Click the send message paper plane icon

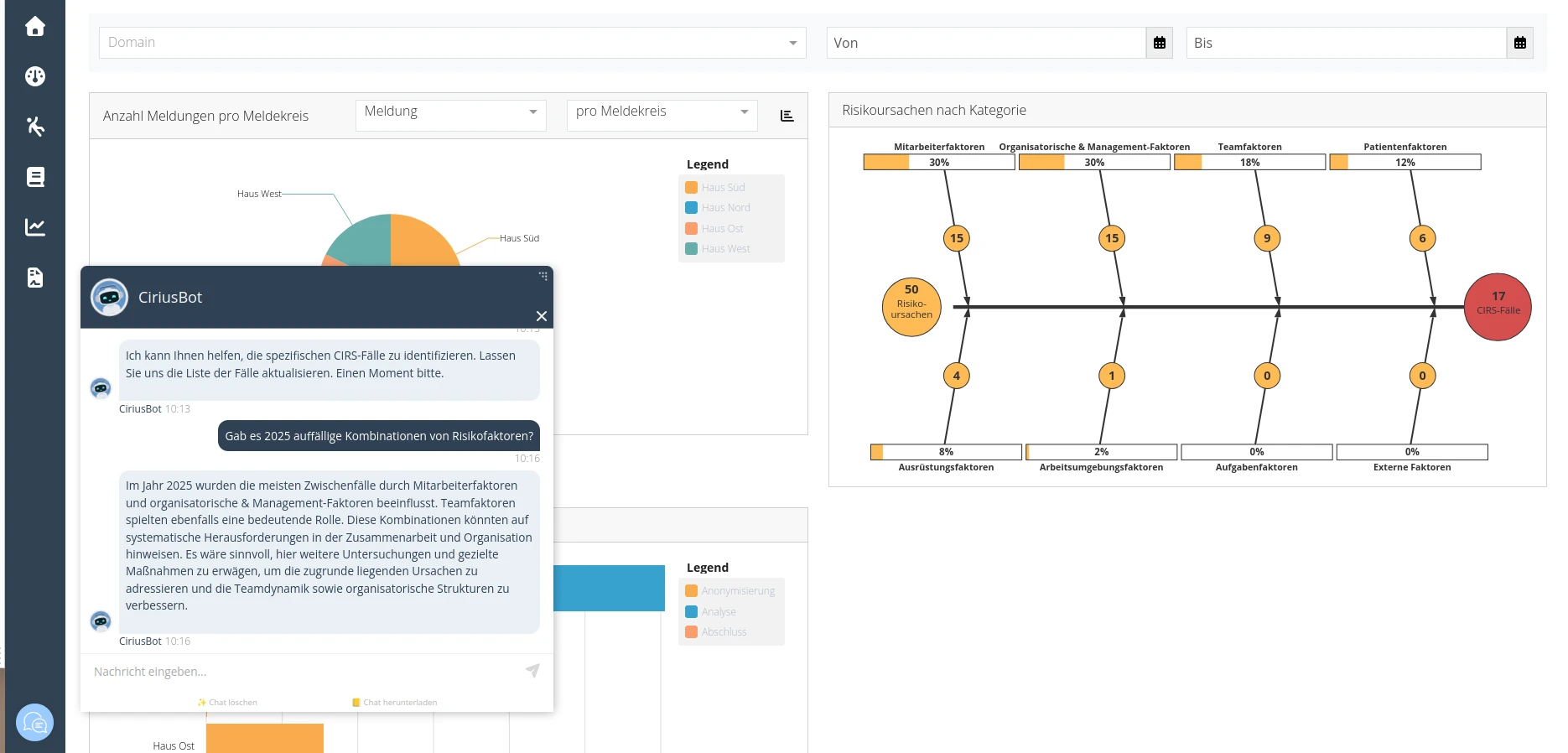click(532, 671)
